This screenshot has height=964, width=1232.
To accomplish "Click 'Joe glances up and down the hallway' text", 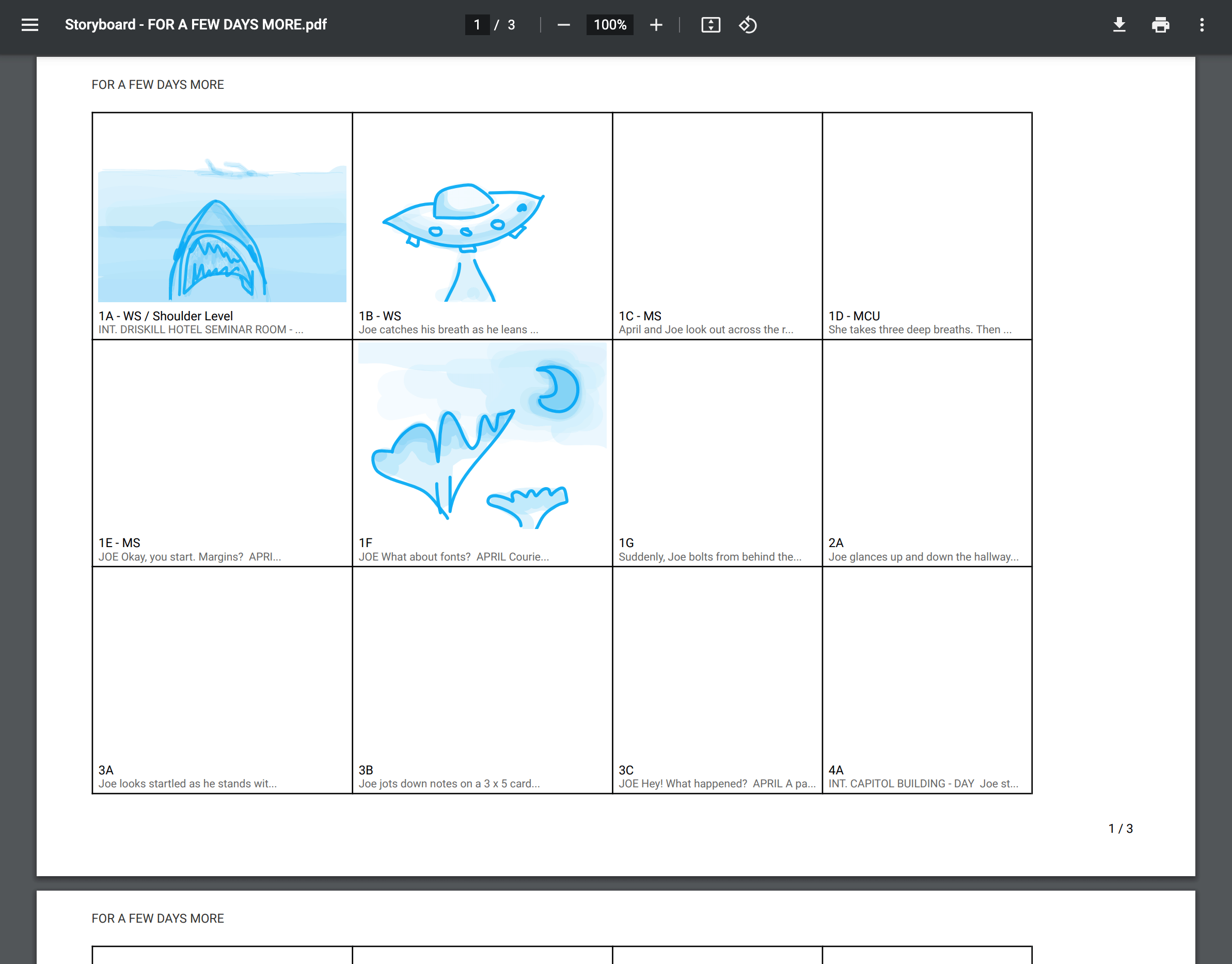I will pyautogui.click(x=923, y=556).
